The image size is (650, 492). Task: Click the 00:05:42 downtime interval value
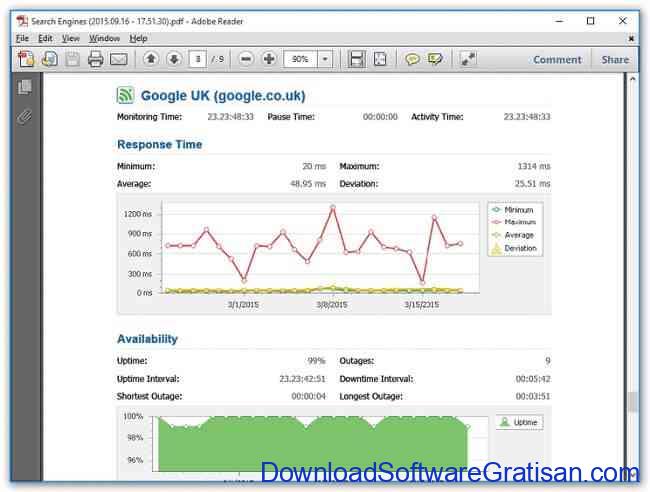click(x=533, y=379)
